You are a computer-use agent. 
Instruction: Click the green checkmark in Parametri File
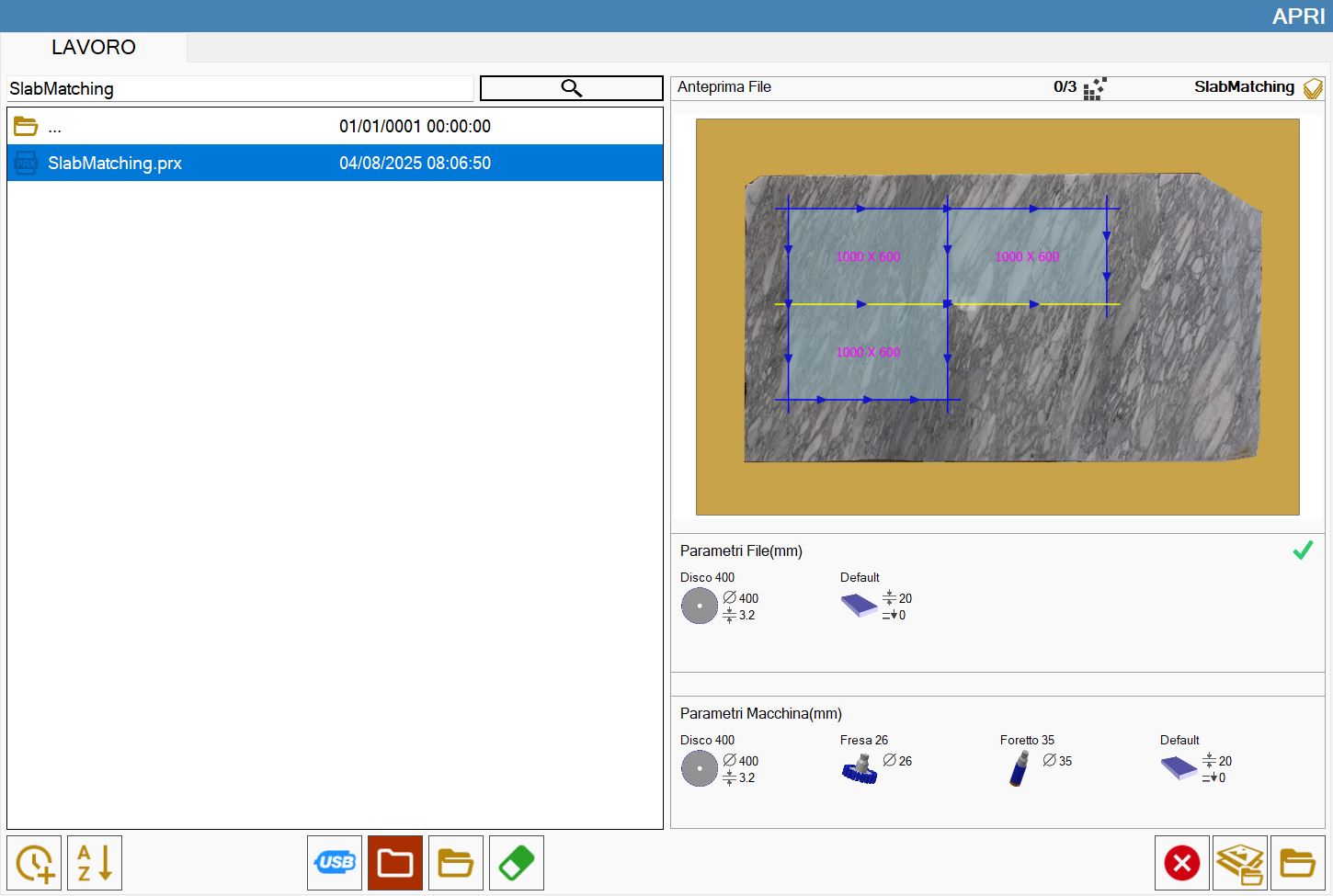click(1303, 550)
